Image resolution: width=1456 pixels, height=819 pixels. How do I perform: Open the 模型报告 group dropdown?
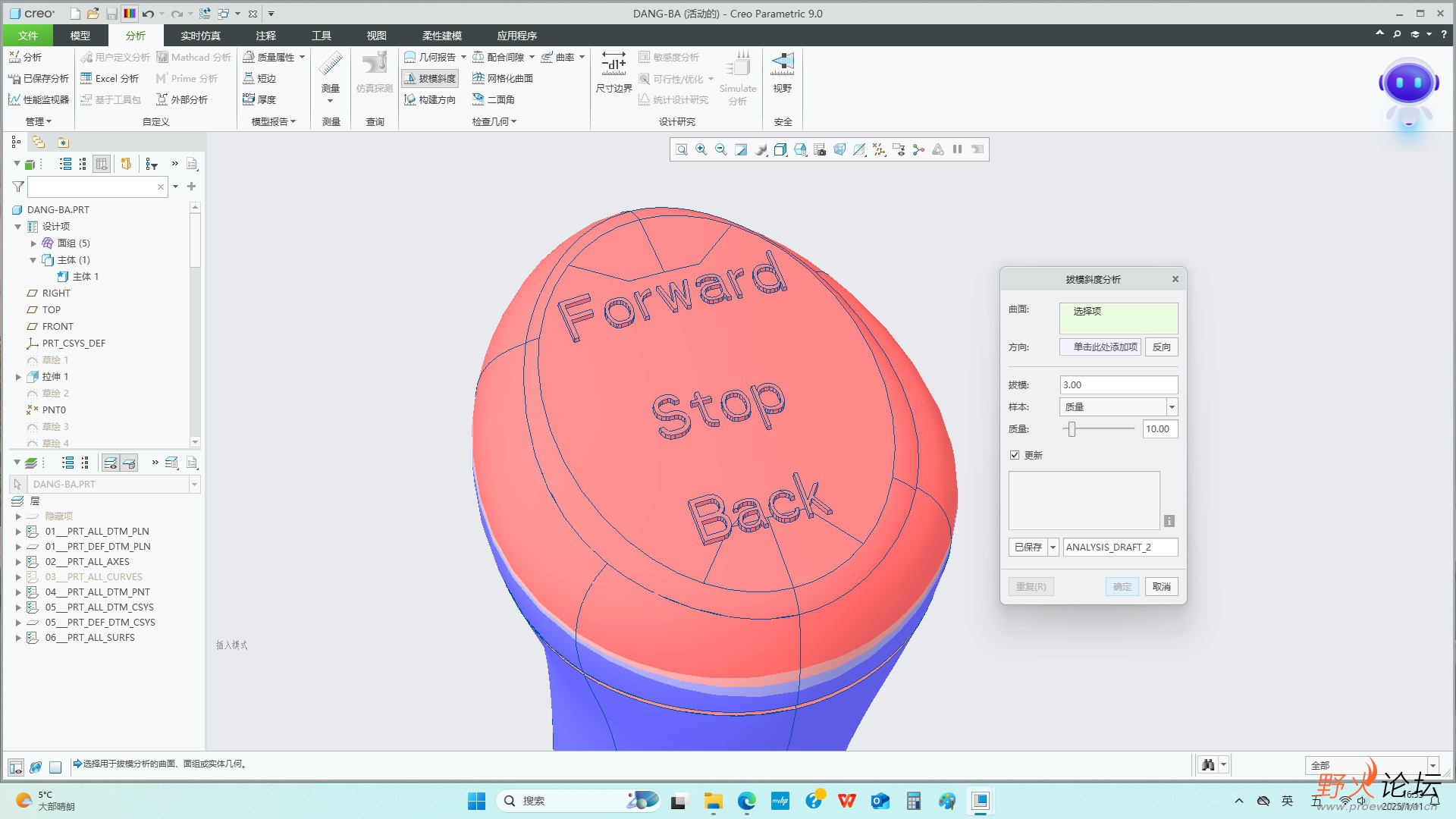[x=274, y=121]
